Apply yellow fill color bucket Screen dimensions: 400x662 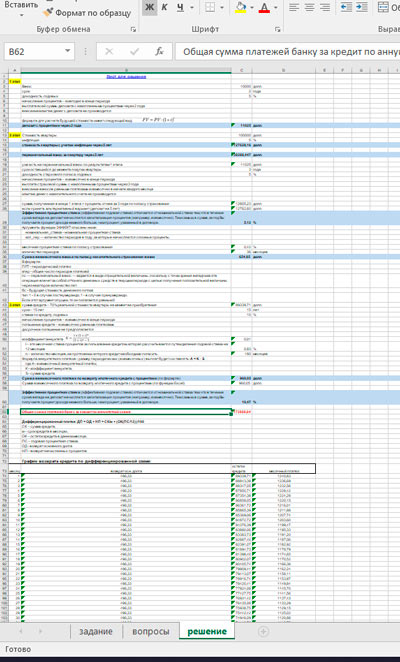click(x=241, y=8)
